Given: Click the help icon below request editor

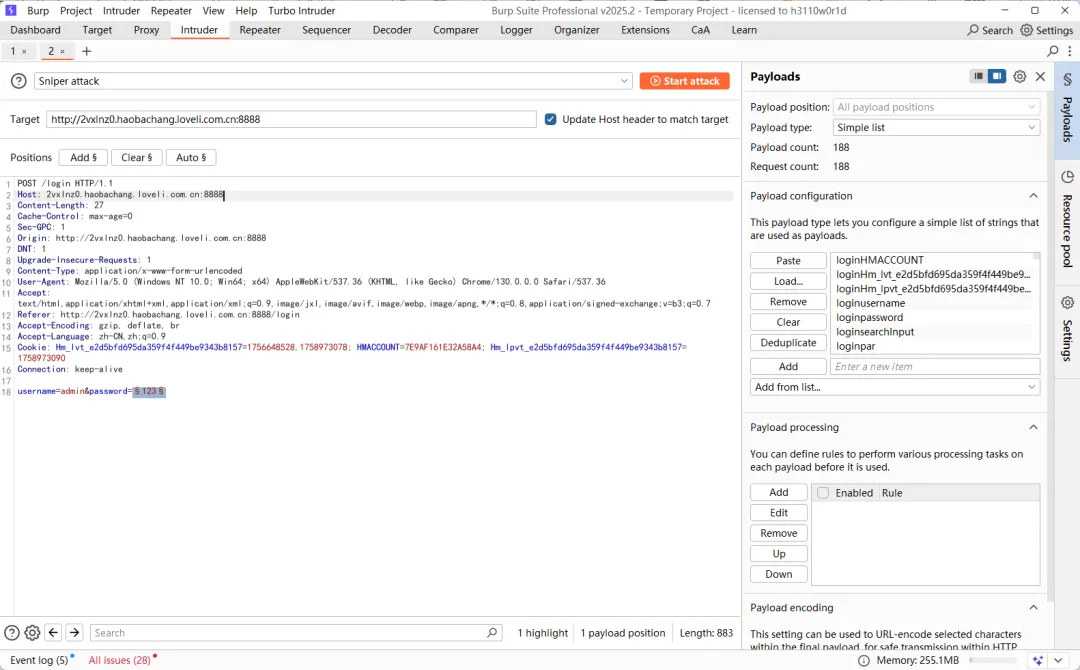Looking at the screenshot, I should (x=12, y=633).
